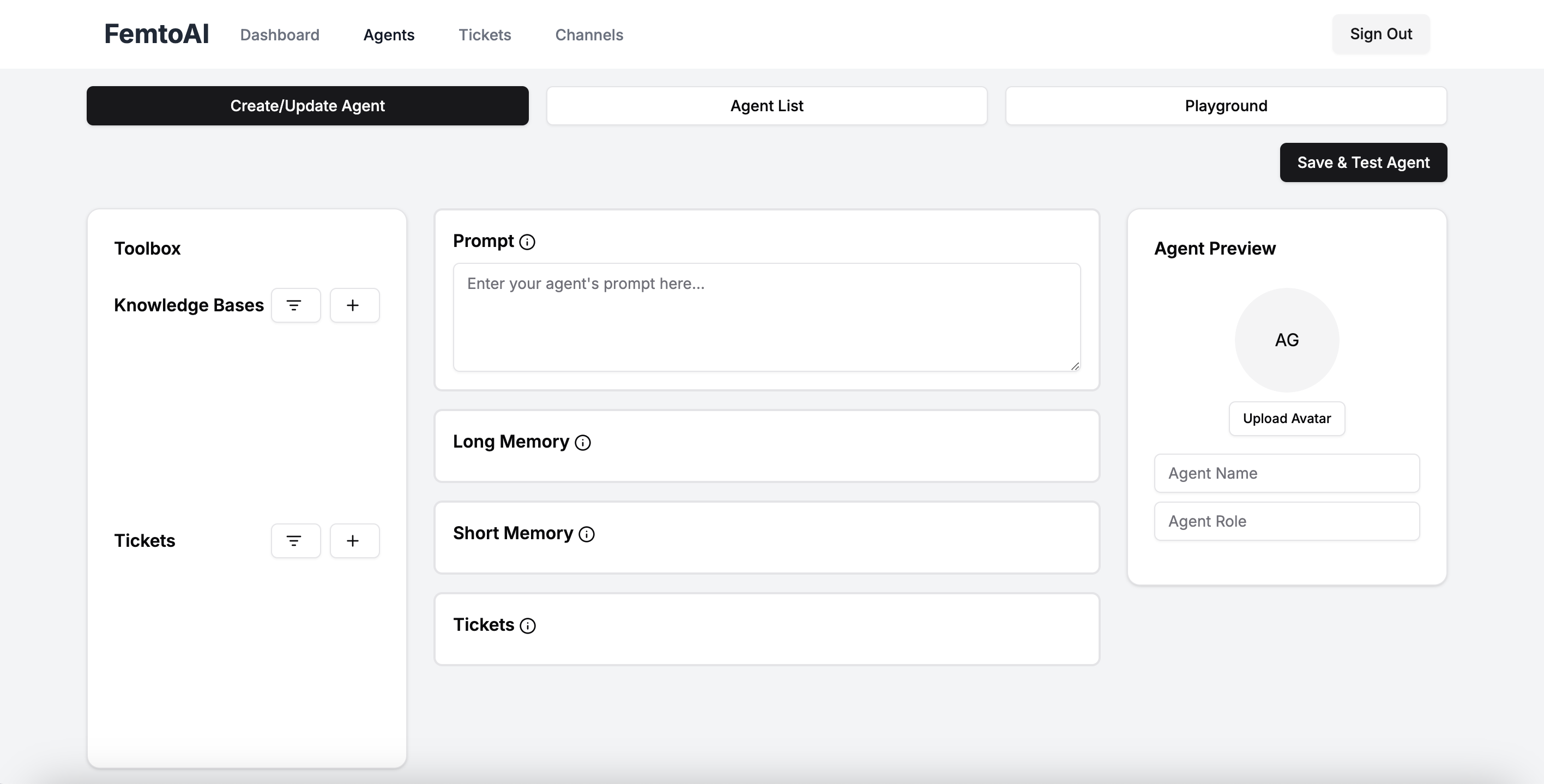The image size is (1544, 784).
Task: Show info icon beside center Tickets heading
Action: click(x=527, y=626)
